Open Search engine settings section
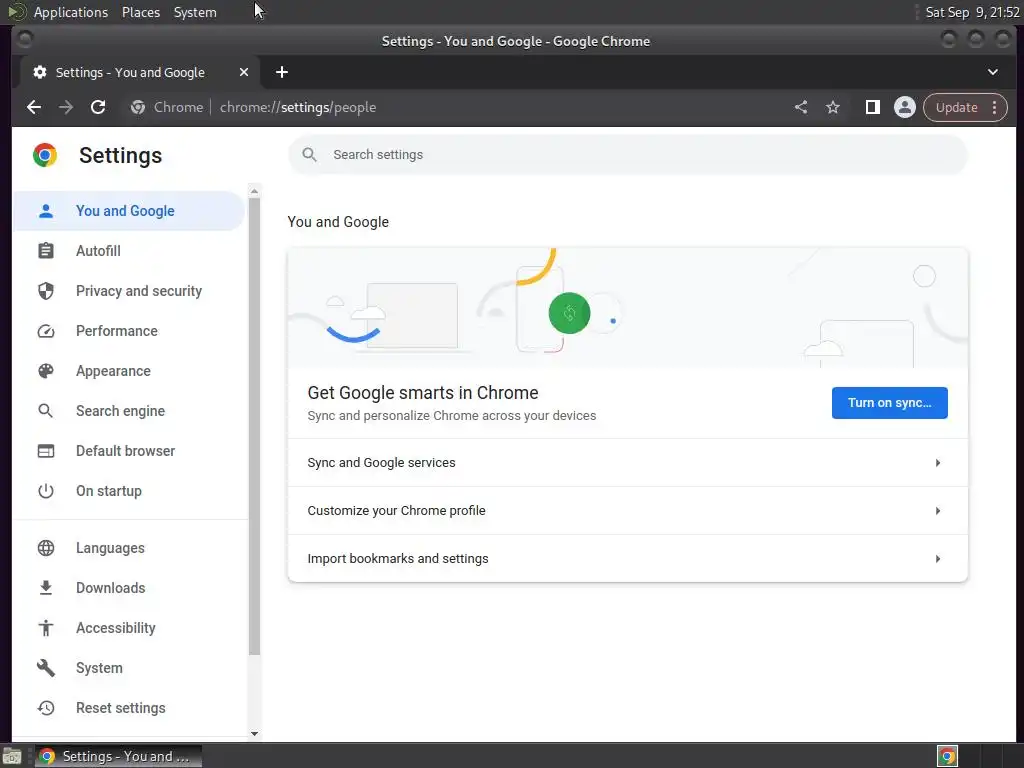Image resolution: width=1024 pixels, height=768 pixels. [129, 411]
